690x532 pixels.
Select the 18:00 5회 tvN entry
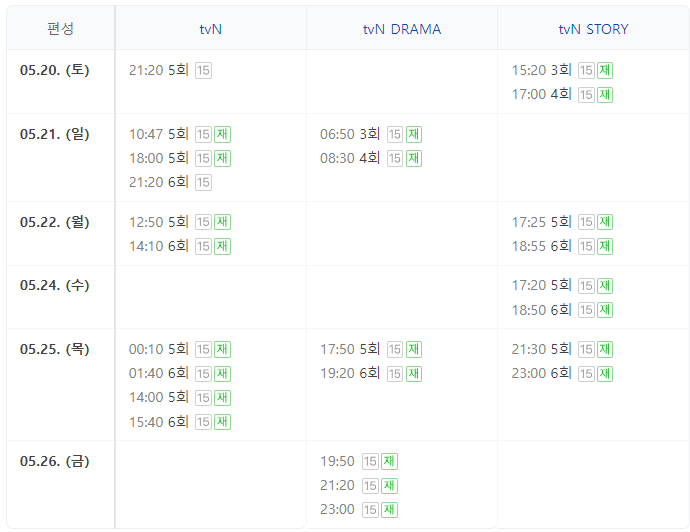click(159, 158)
